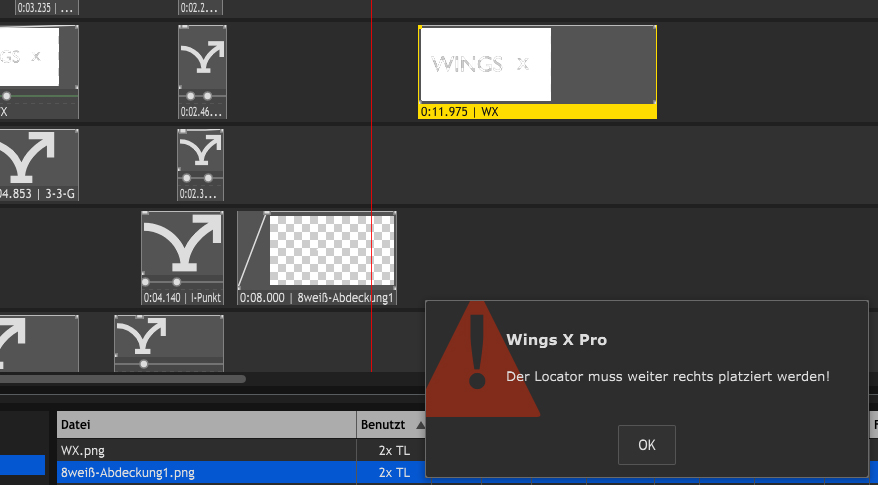
Task: Click the fade-in ramp of the 8weiß-Abdeckung1 clip
Action: click(x=251, y=250)
